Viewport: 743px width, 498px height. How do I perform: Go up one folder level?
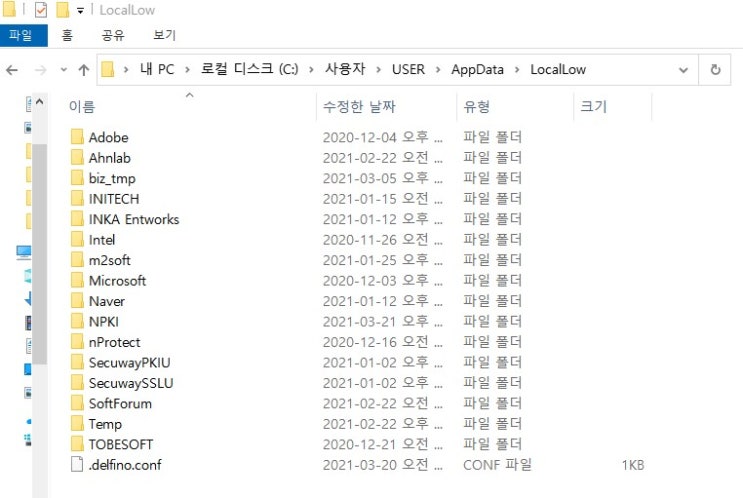click(84, 70)
